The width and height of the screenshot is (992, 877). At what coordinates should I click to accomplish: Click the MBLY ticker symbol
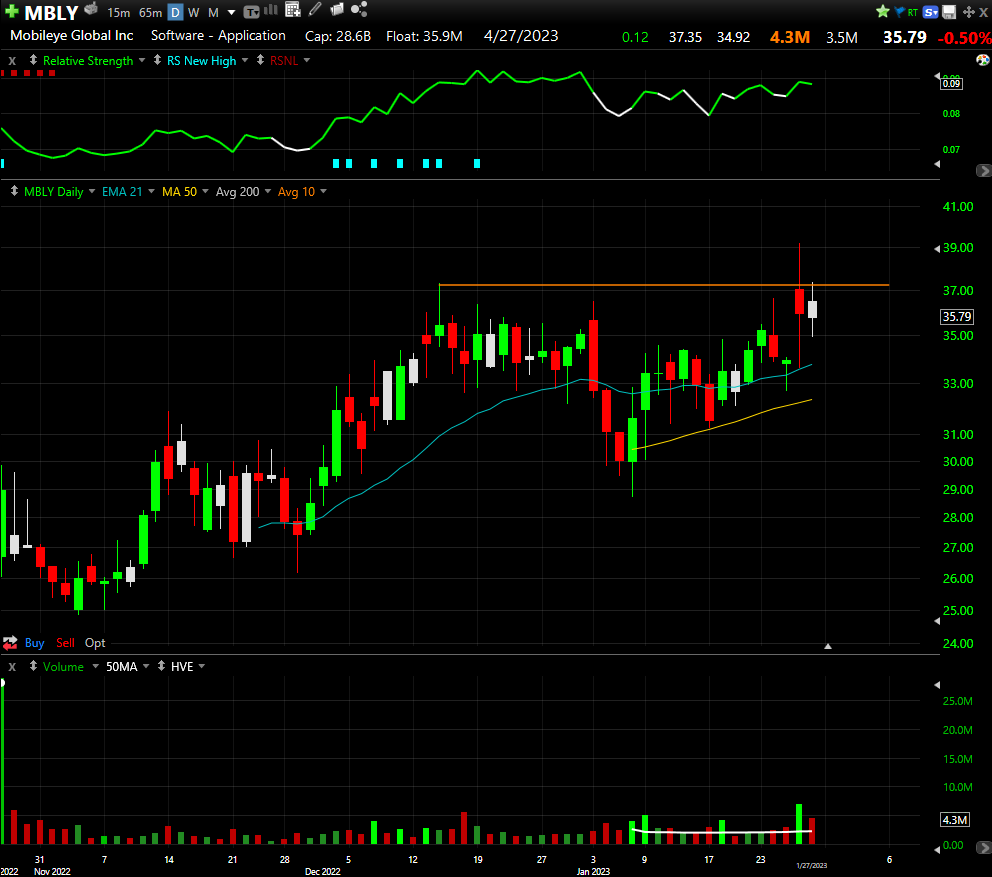click(x=51, y=13)
